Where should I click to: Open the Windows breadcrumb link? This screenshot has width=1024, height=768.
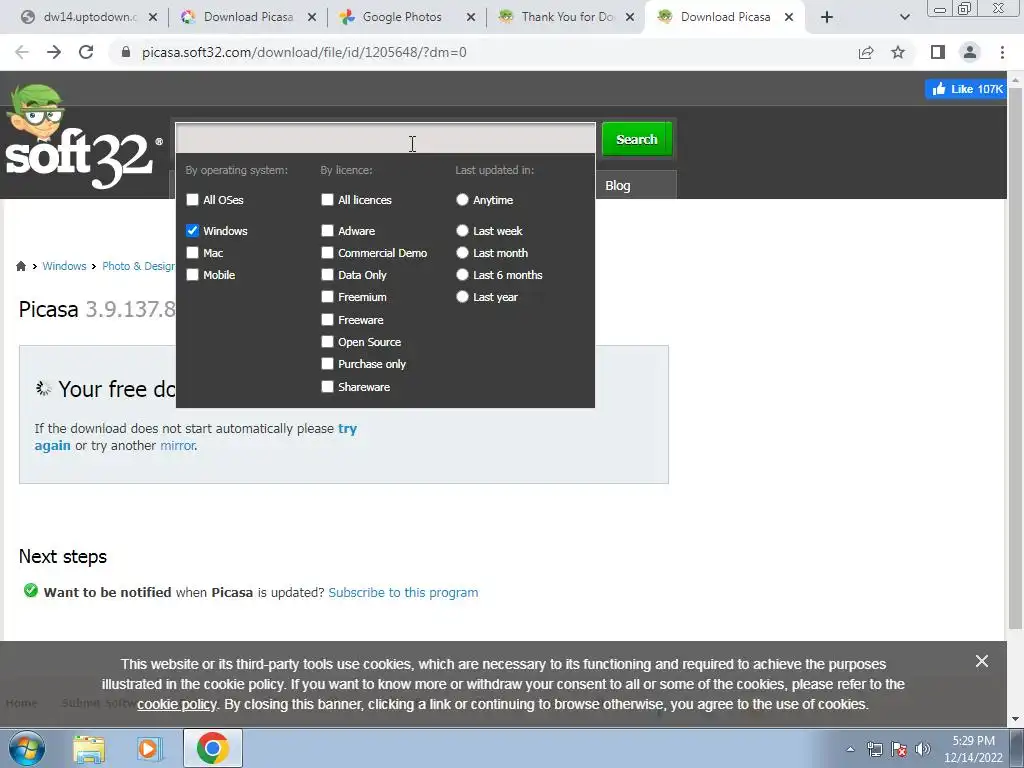[x=64, y=266]
